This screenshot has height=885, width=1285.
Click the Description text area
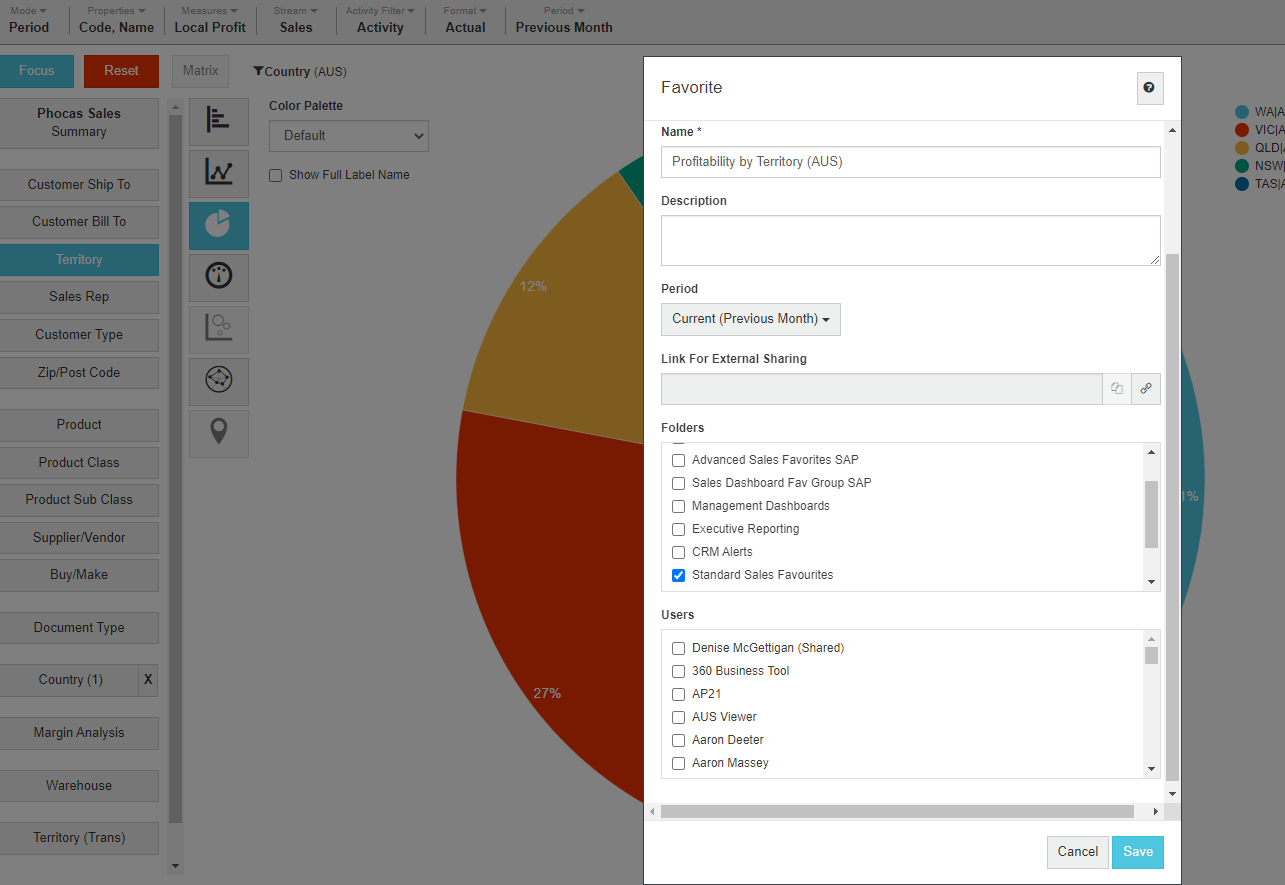pyautogui.click(x=911, y=241)
